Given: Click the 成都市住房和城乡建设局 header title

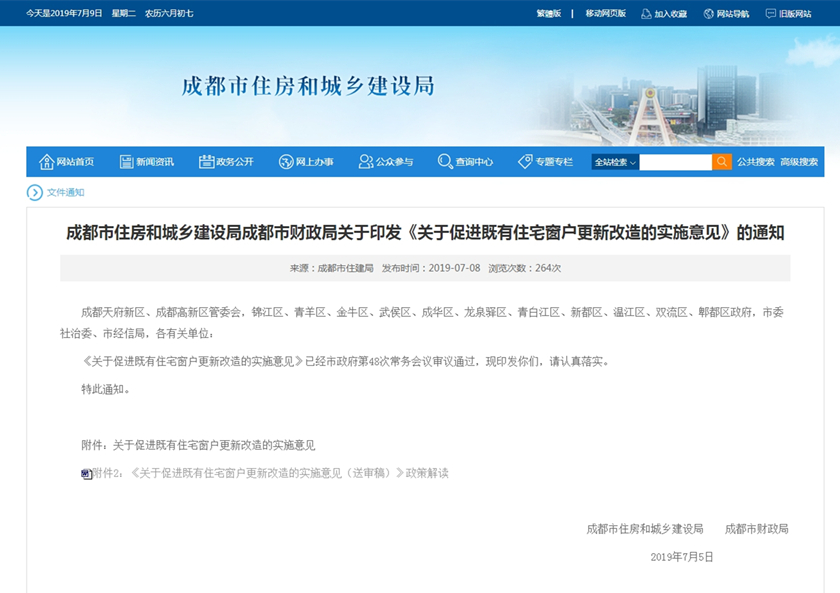Looking at the screenshot, I should tap(308, 86).
